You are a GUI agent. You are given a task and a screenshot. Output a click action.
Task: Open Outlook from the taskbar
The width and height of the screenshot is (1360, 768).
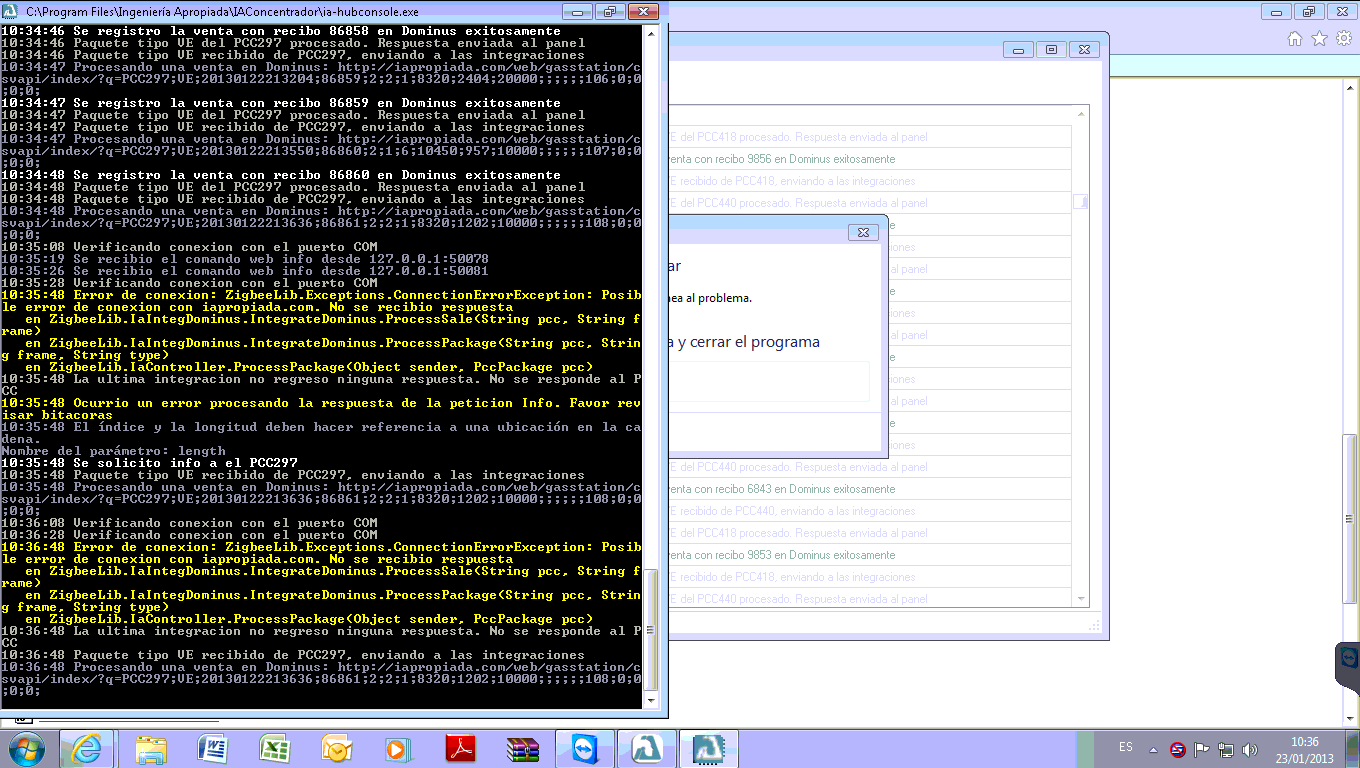[337, 748]
